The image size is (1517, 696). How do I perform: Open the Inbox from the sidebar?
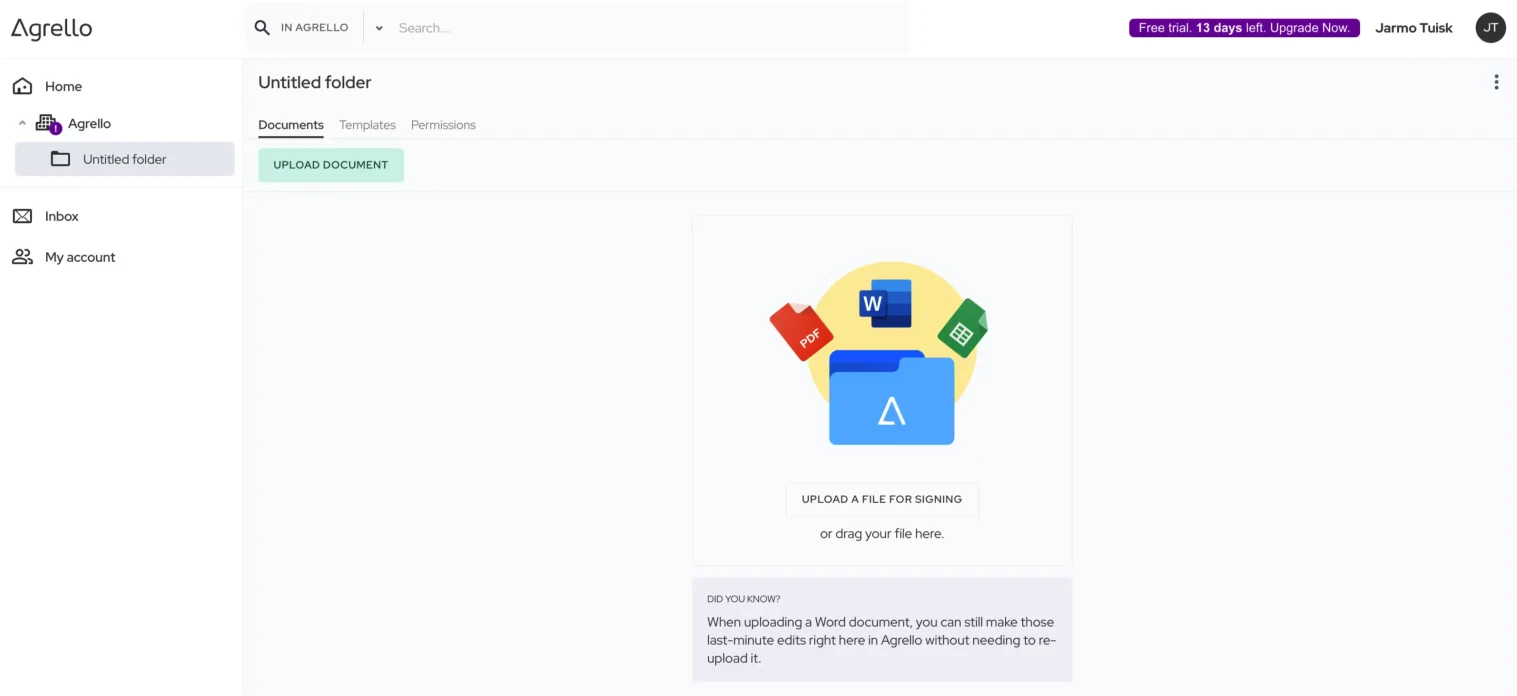pyautogui.click(x=61, y=216)
